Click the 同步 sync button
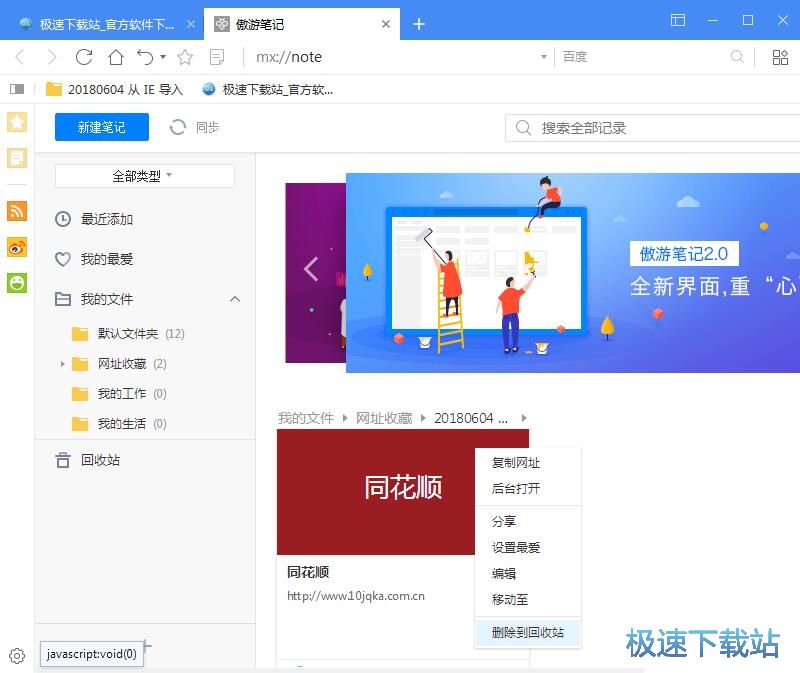The image size is (800, 673). click(194, 127)
